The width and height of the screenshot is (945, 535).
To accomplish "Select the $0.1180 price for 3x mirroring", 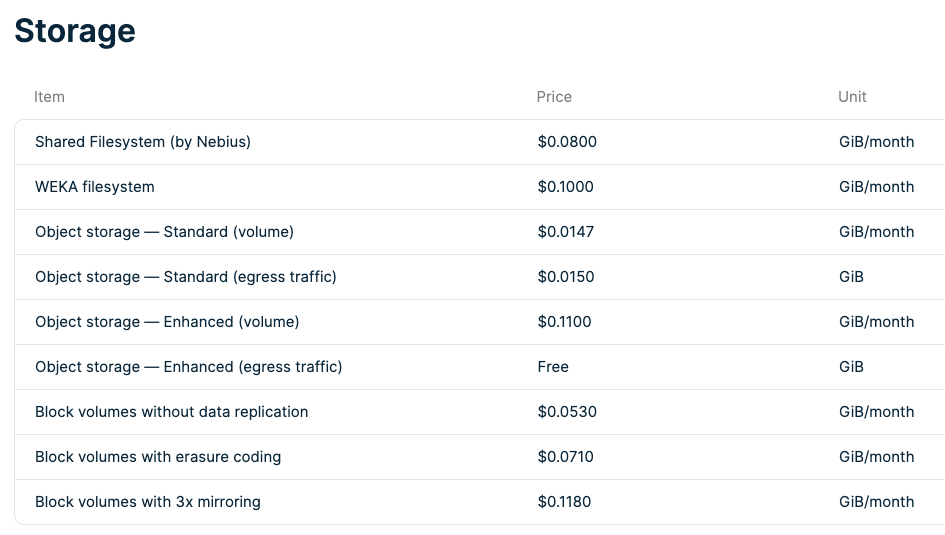I will 565,502.
